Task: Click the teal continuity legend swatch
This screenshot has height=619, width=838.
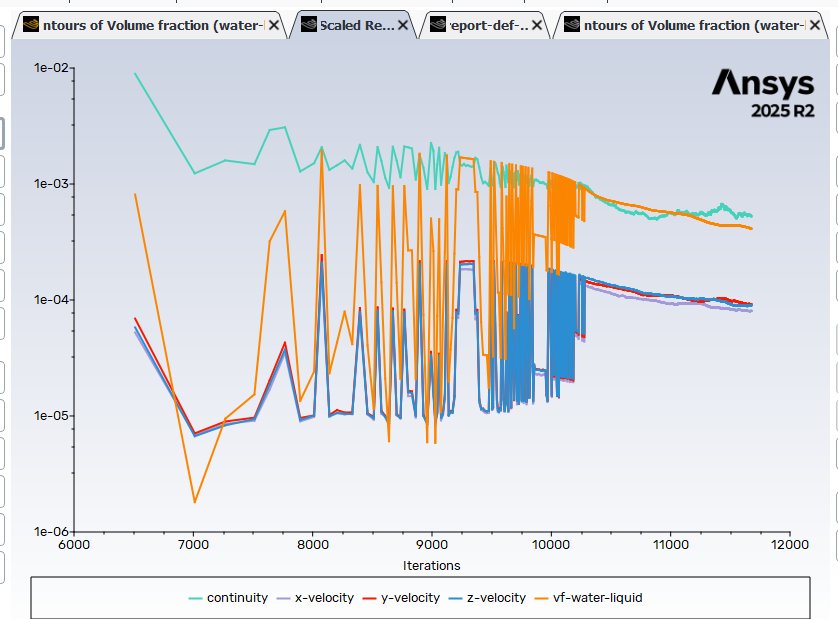Action: (x=195, y=598)
